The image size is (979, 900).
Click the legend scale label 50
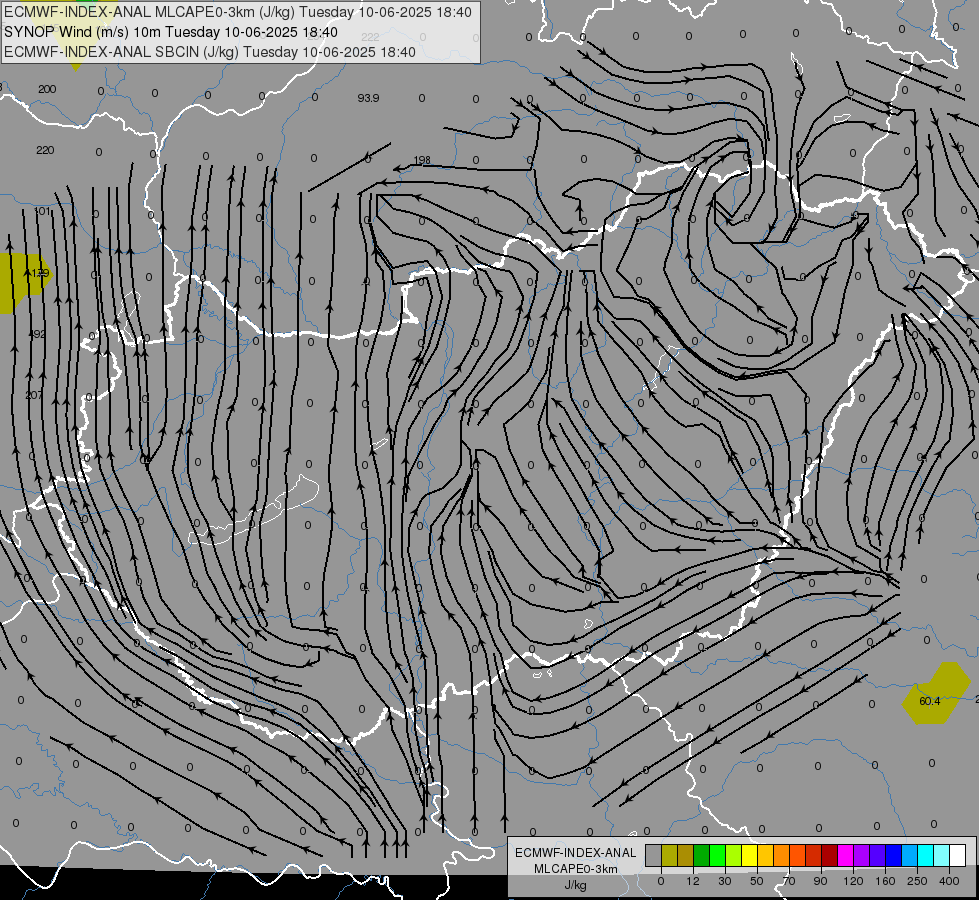tap(757, 881)
